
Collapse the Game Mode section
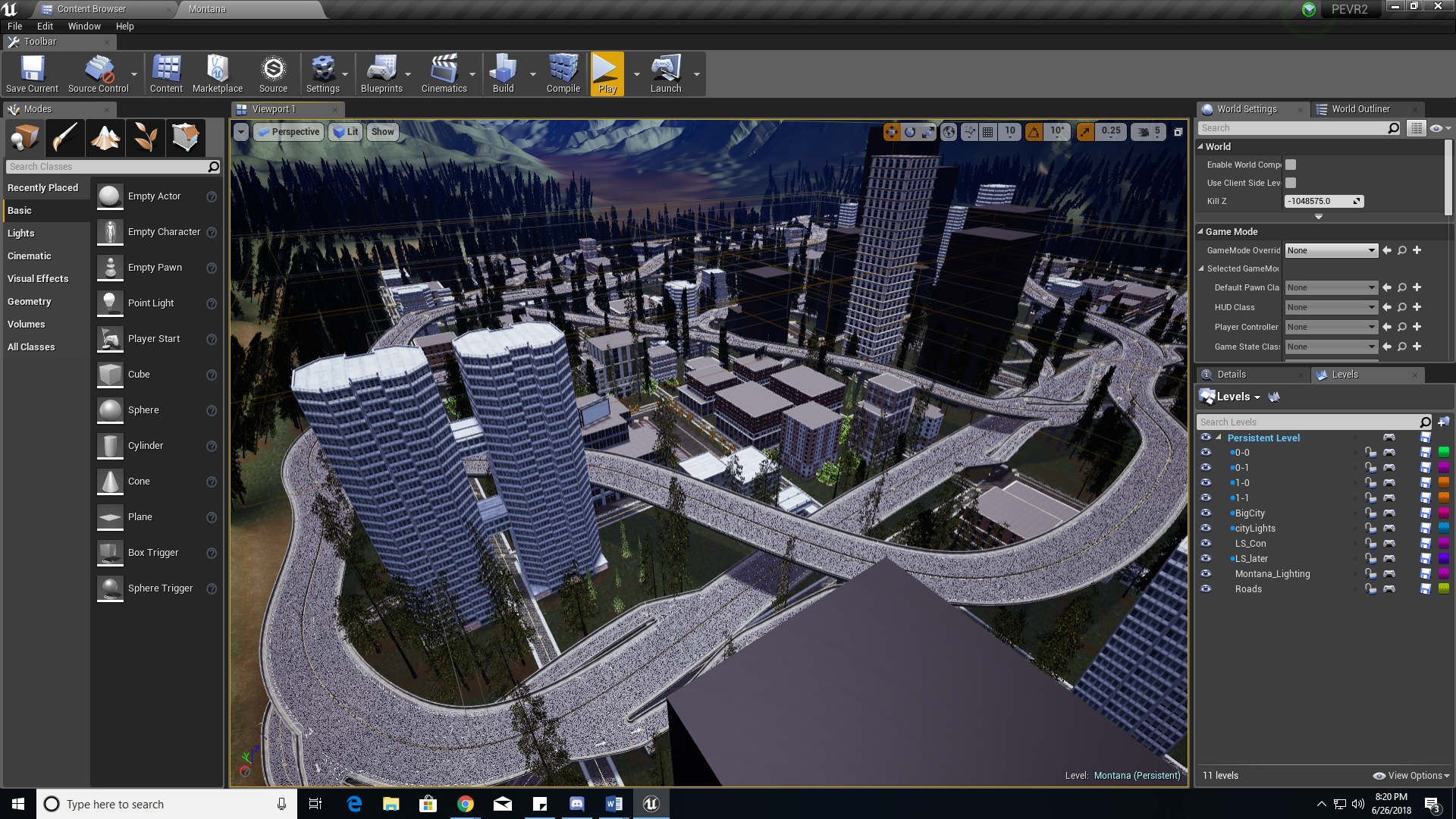tap(1200, 231)
